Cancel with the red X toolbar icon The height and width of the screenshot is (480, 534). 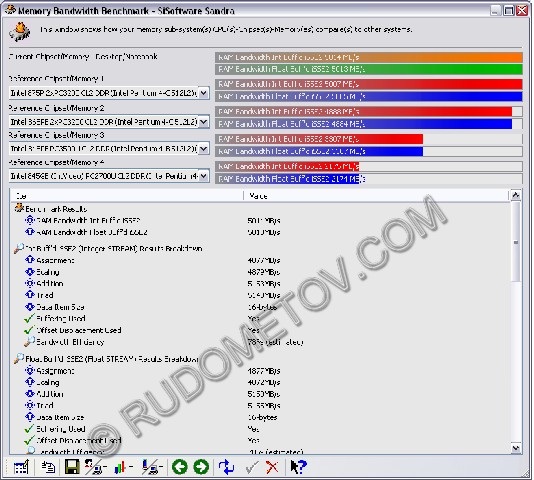pos(272,467)
